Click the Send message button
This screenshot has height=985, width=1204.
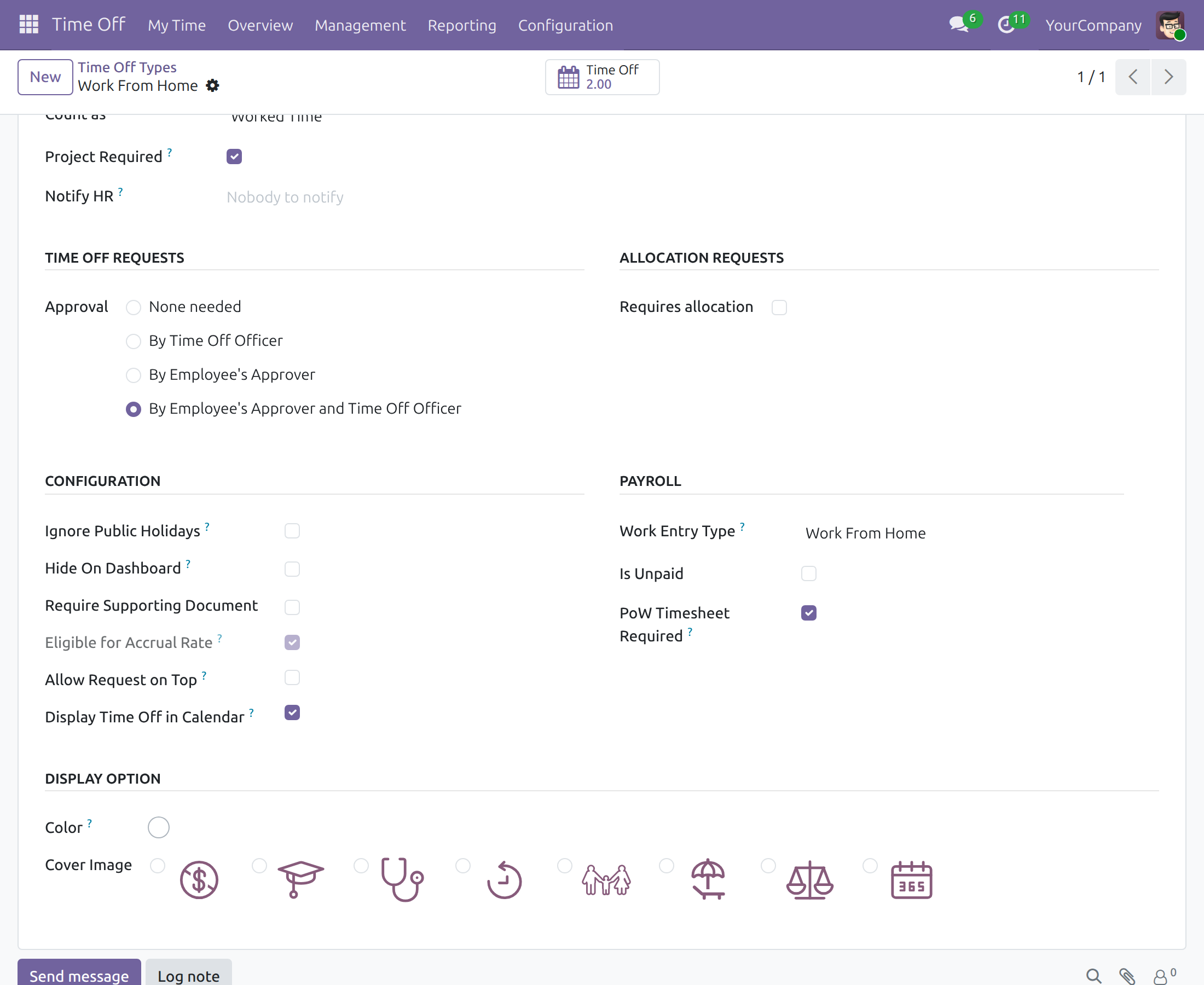pos(79,975)
